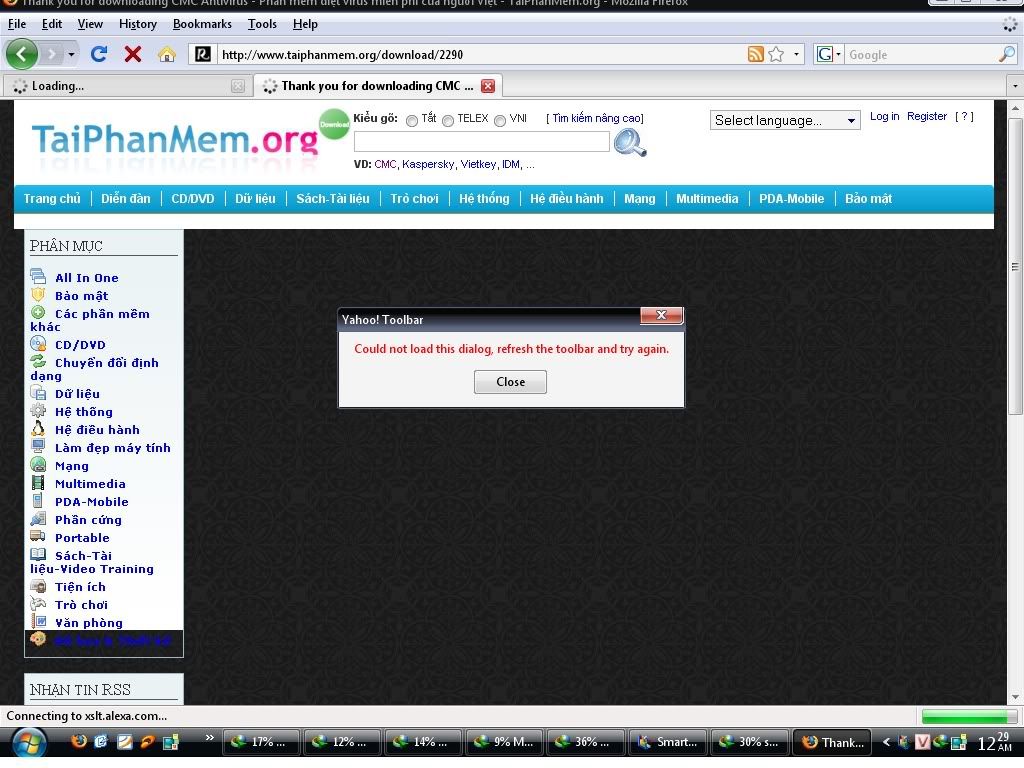This screenshot has height=768, width=1024.
Task: Open the Hệ thống gear icon
Action: tap(38, 411)
